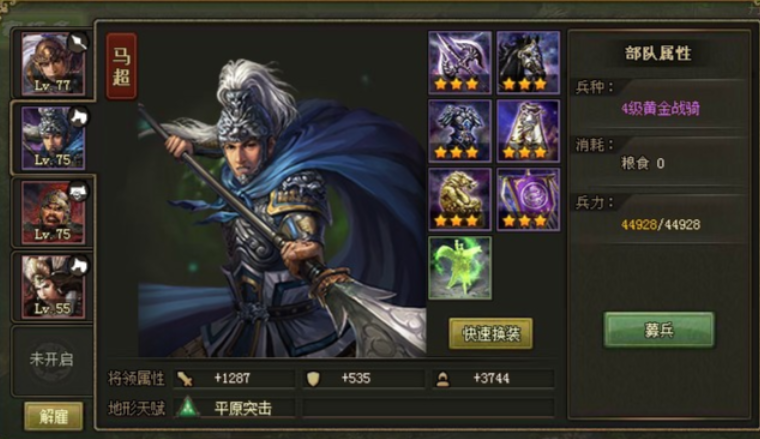Image resolution: width=760 pixels, height=439 pixels.
Task: Click the 解雇 dismiss button
Action: coord(53,416)
